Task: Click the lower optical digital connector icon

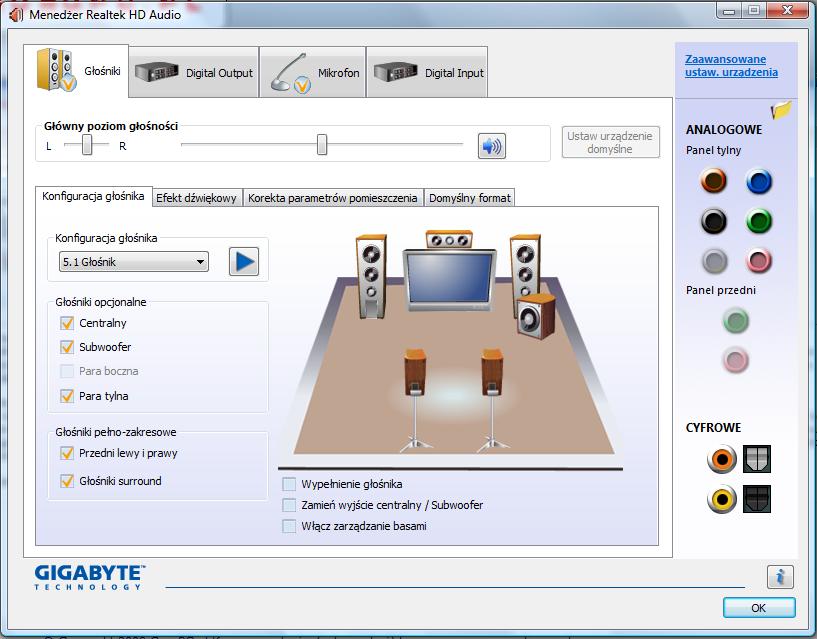Action: (757, 499)
